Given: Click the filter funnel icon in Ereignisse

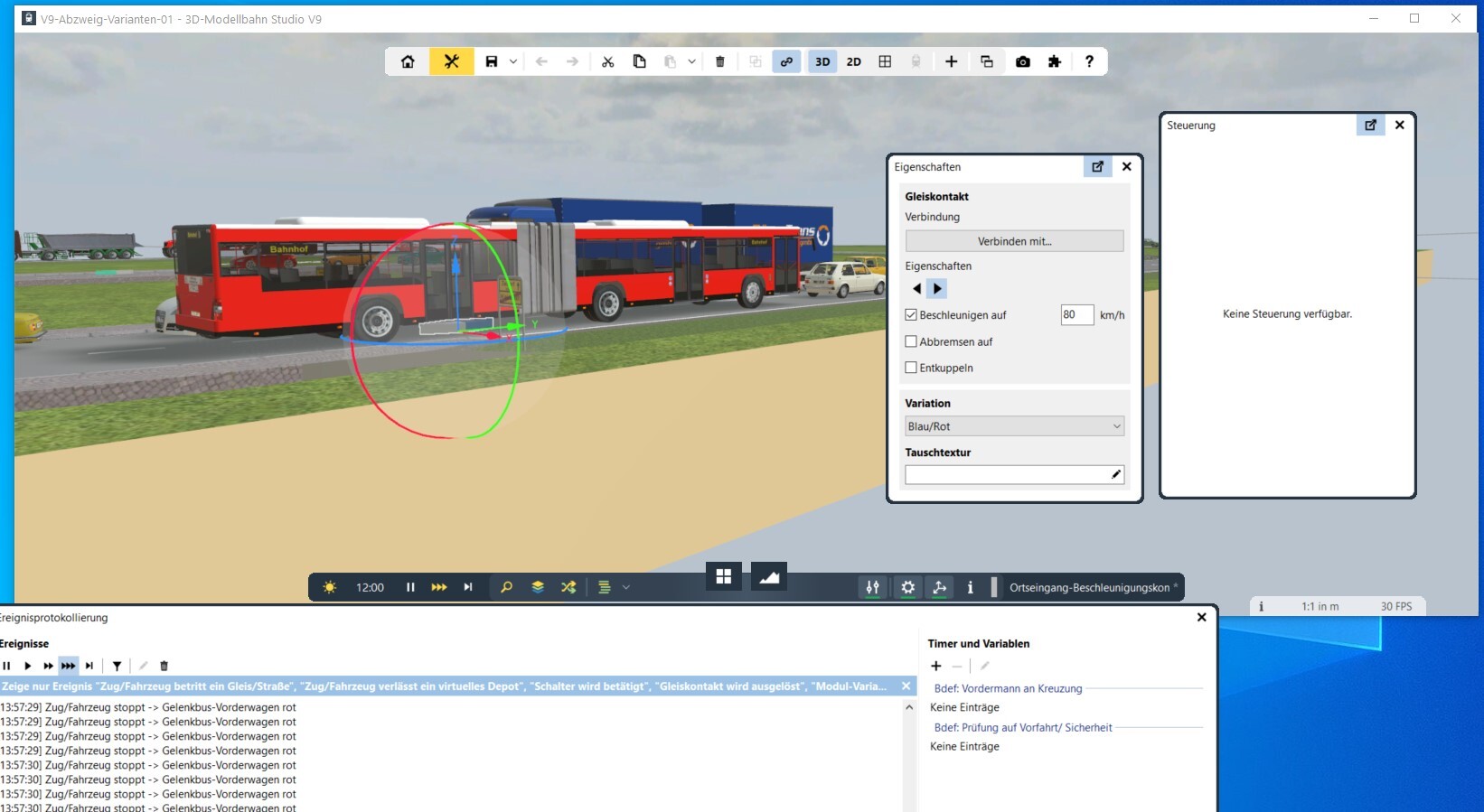Looking at the screenshot, I should point(117,666).
